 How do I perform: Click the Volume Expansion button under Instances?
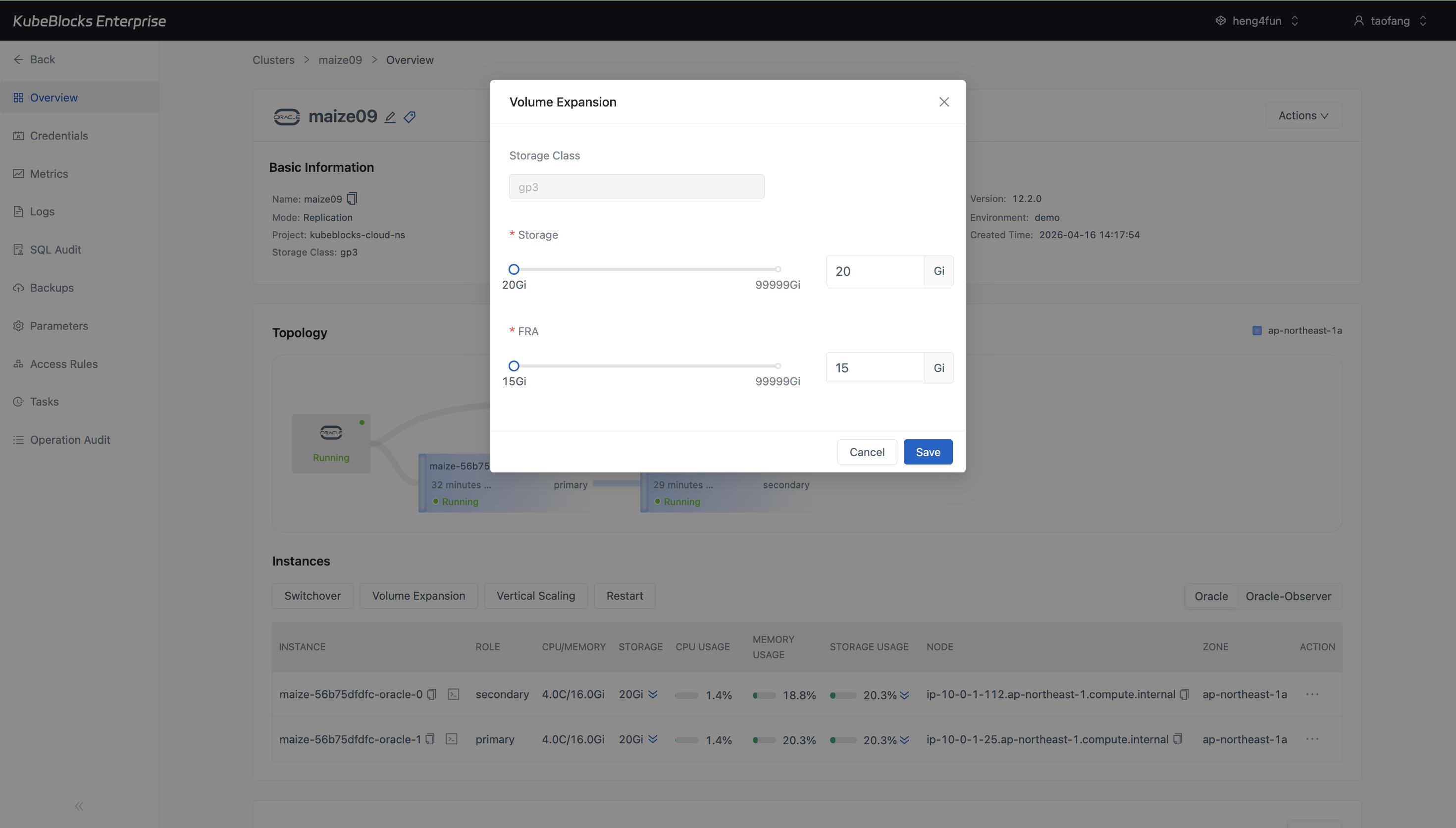(418, 596)
